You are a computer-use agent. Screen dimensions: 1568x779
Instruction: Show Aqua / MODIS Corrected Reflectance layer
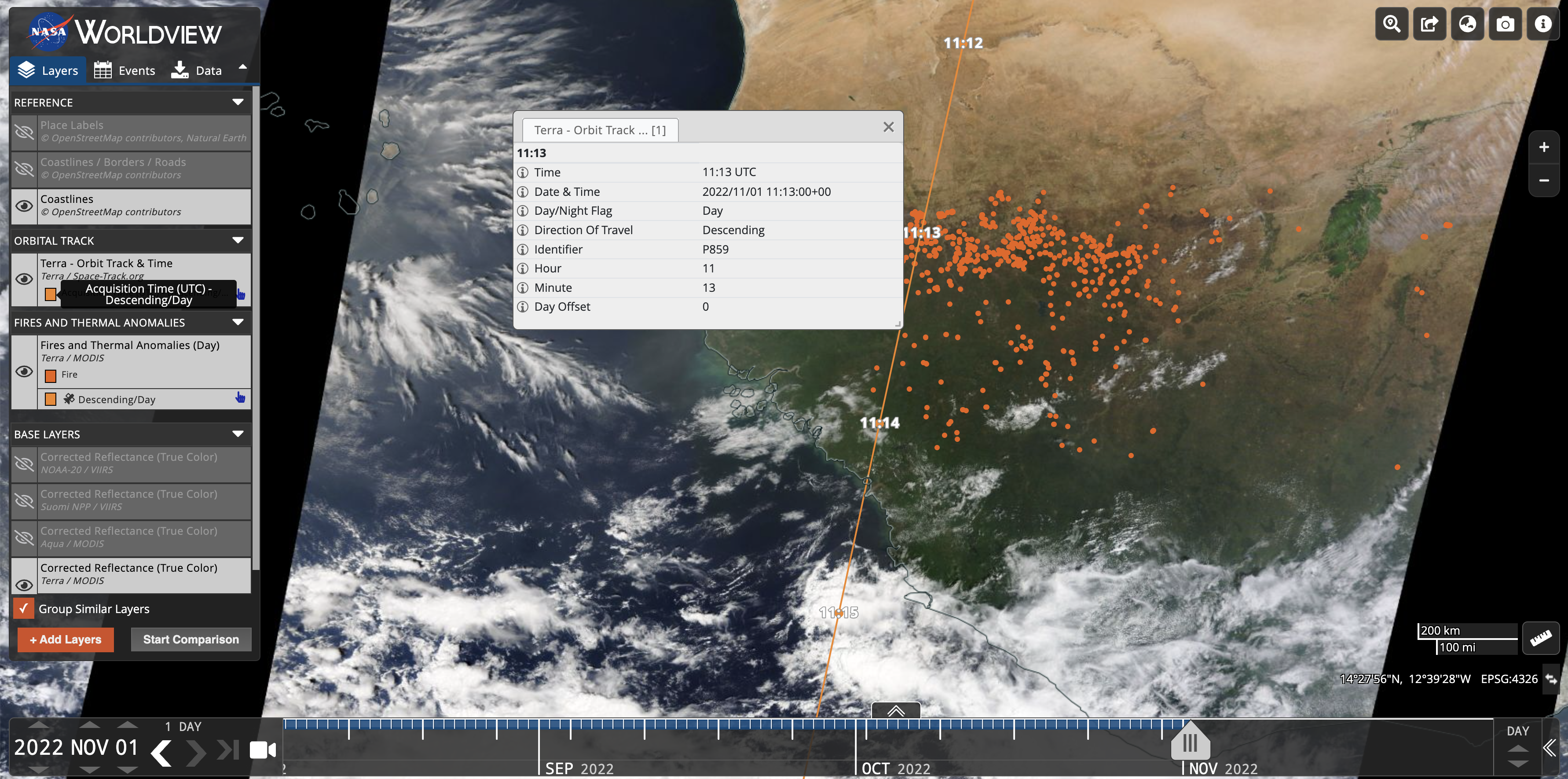coord(24,537)
